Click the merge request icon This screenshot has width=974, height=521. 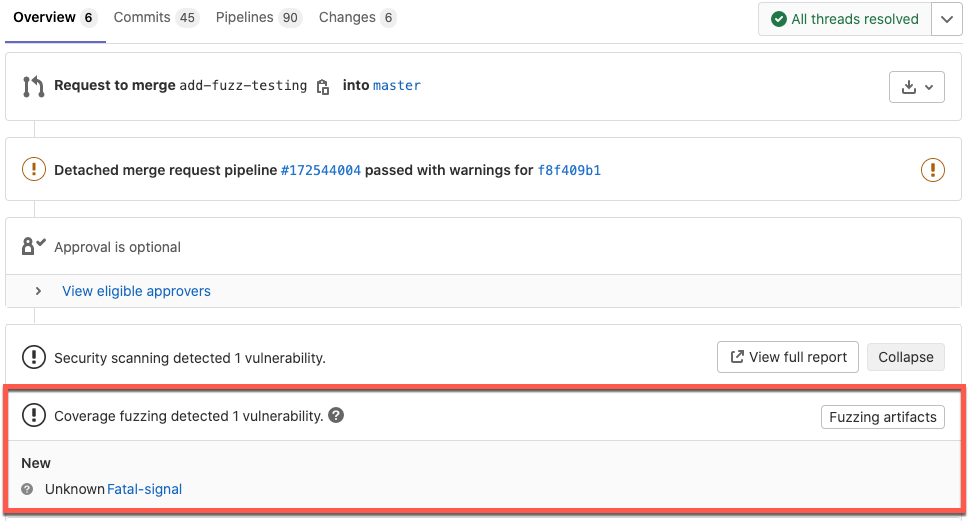pos(34,86)
